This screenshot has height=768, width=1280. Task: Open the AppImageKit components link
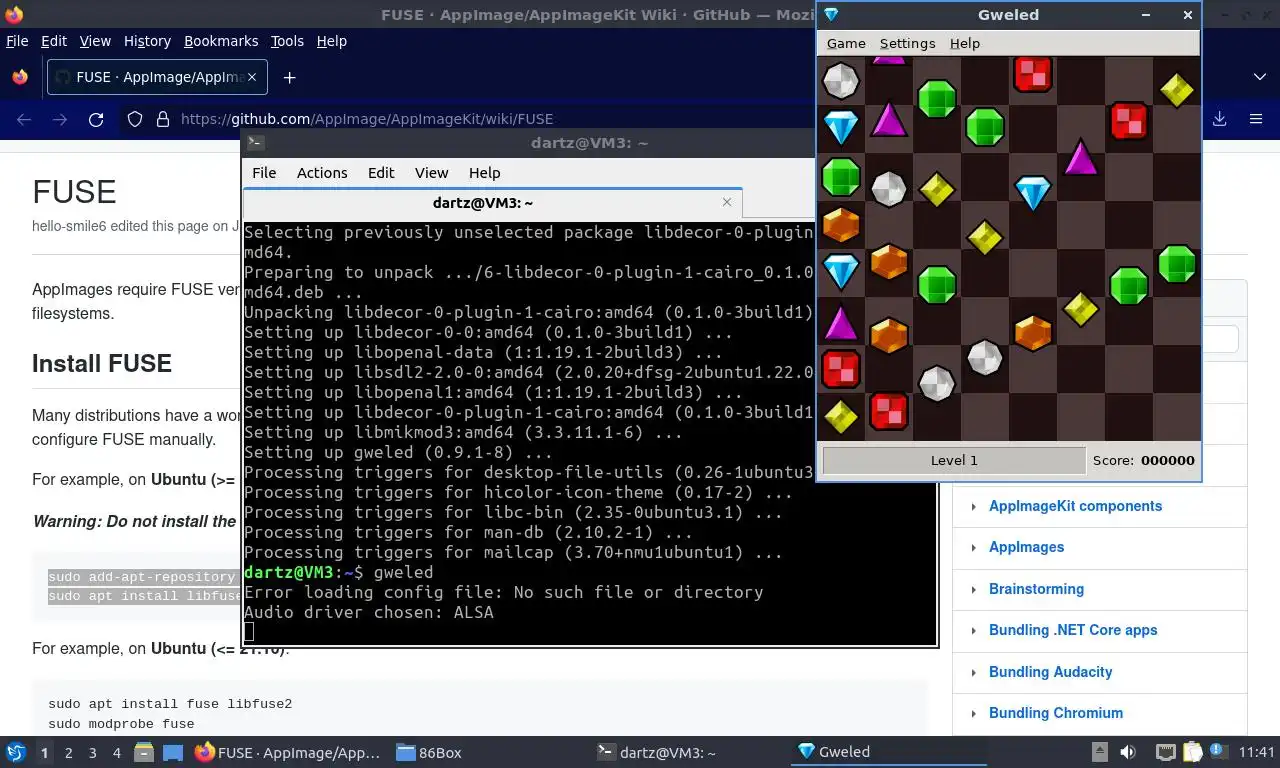tap(1075, 506)
